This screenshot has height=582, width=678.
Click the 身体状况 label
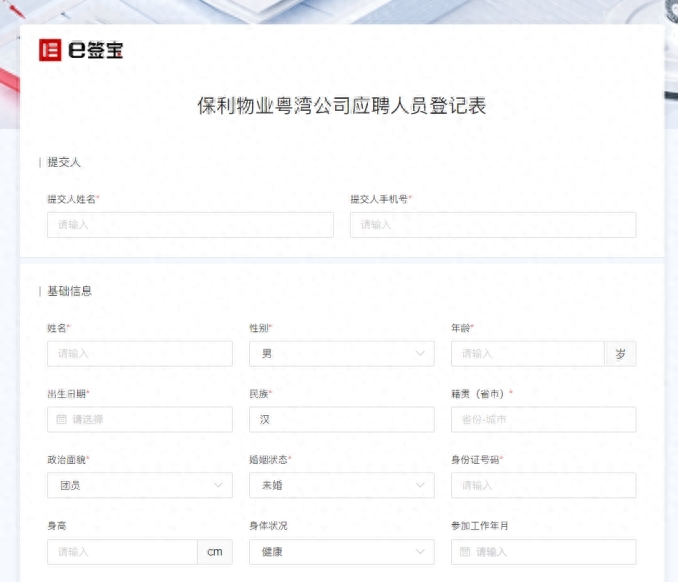click(x=268, y=526)
